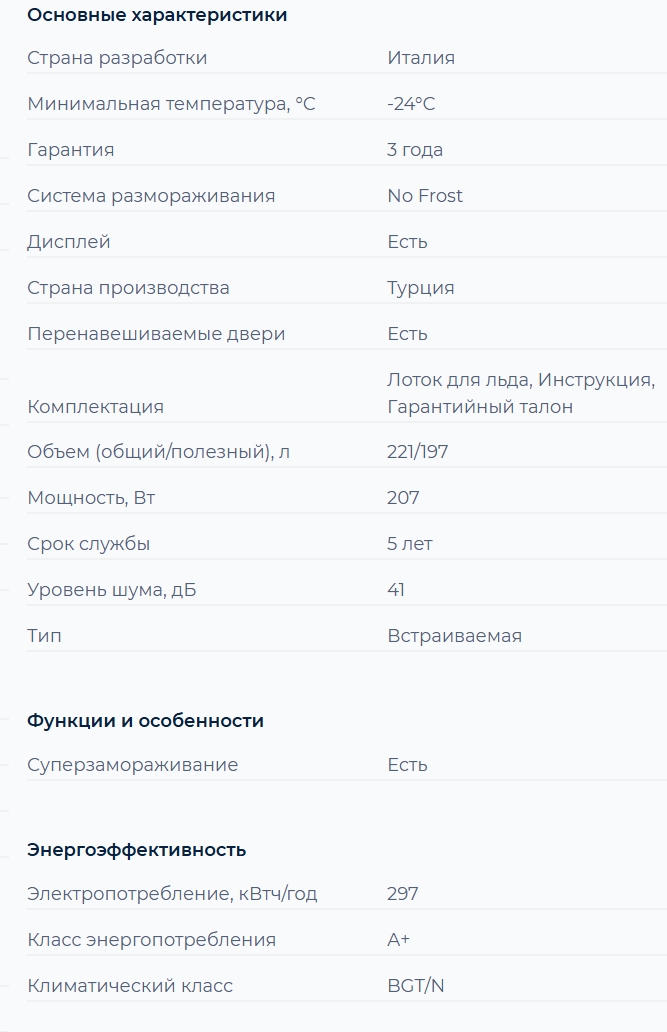Click the 'Мощность, Вт' label
Screen dimensions: 667x1032
coord(91,498)
